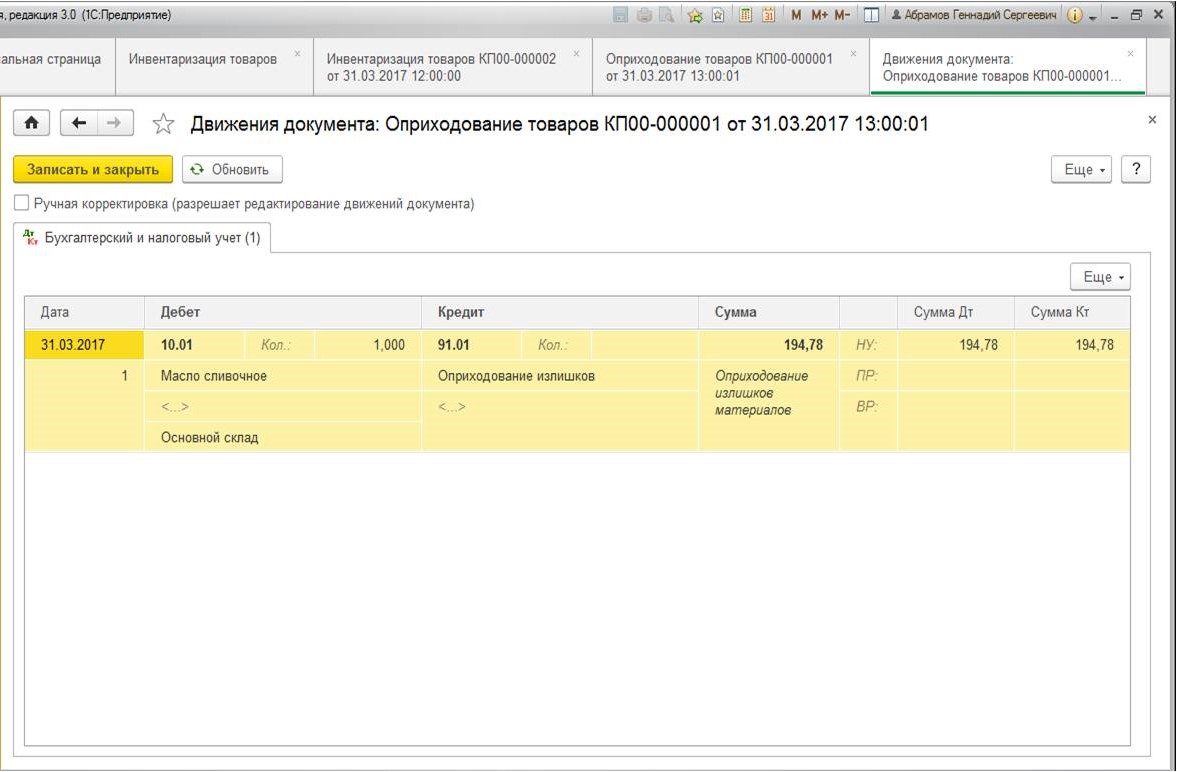
Task: Click the Дебет column header
Action: 283,312
